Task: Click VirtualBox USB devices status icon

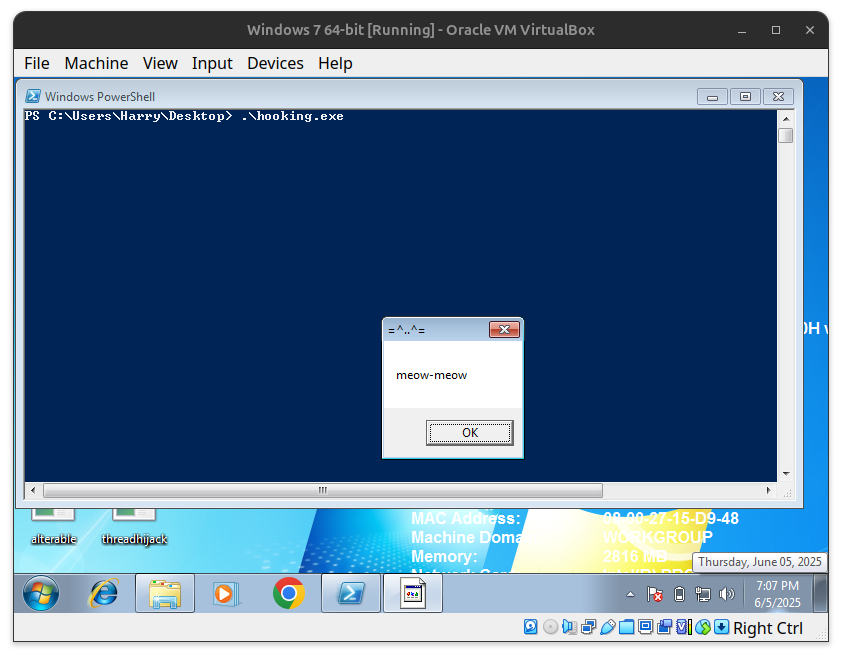Action: (607, 627)
